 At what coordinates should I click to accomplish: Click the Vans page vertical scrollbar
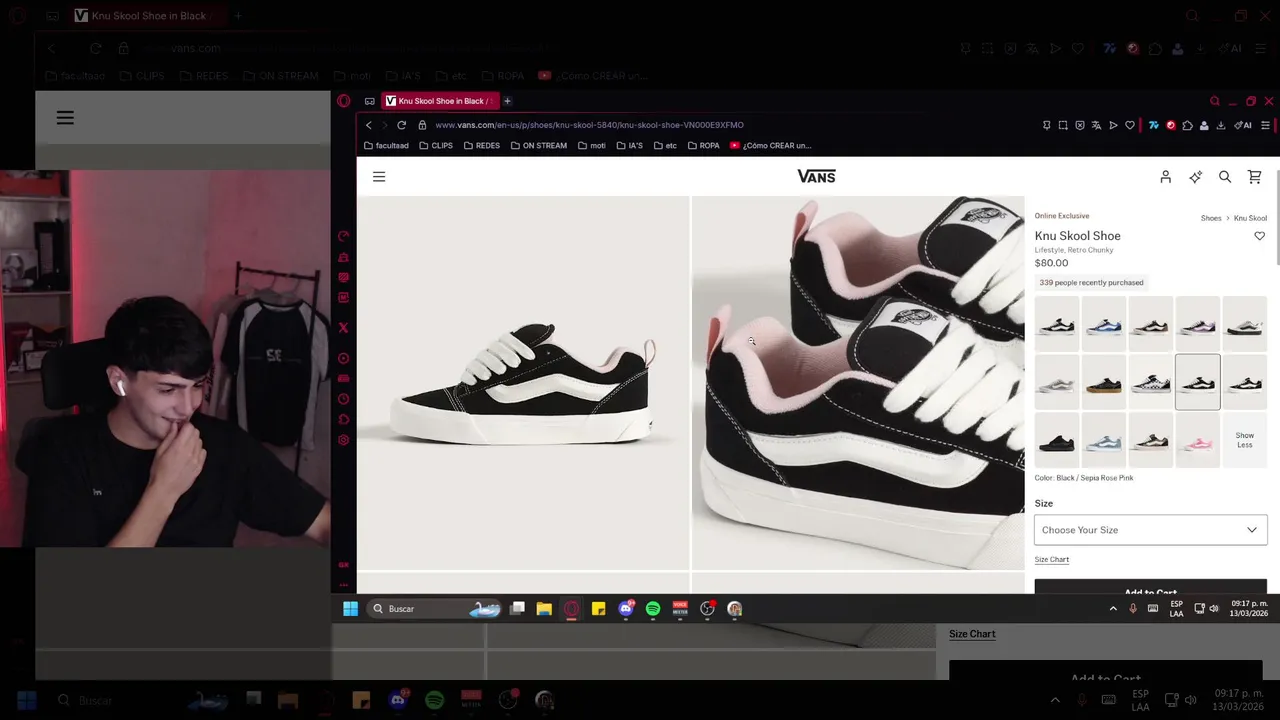tap(1277, 220)
